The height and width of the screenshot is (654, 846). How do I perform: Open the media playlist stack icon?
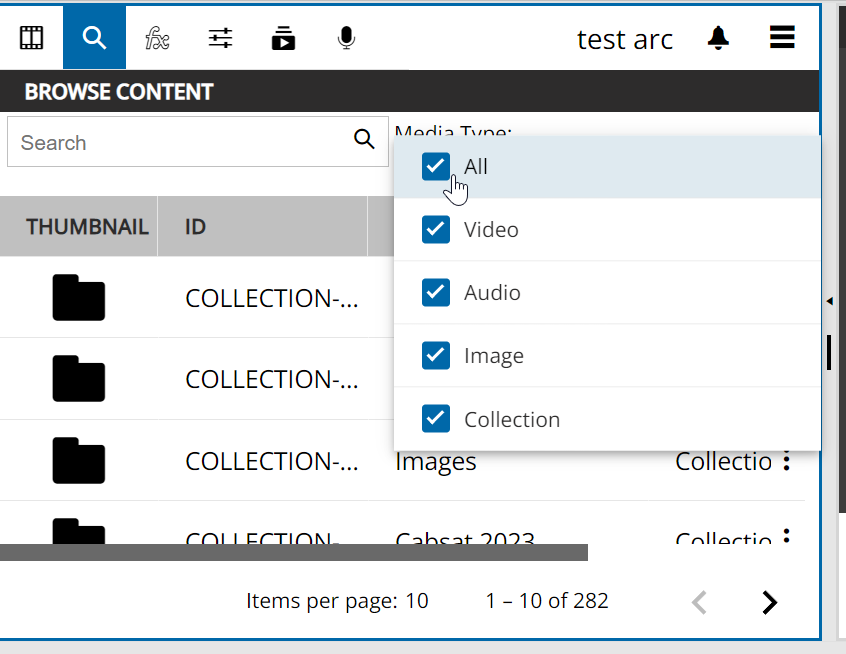[283, 38]
